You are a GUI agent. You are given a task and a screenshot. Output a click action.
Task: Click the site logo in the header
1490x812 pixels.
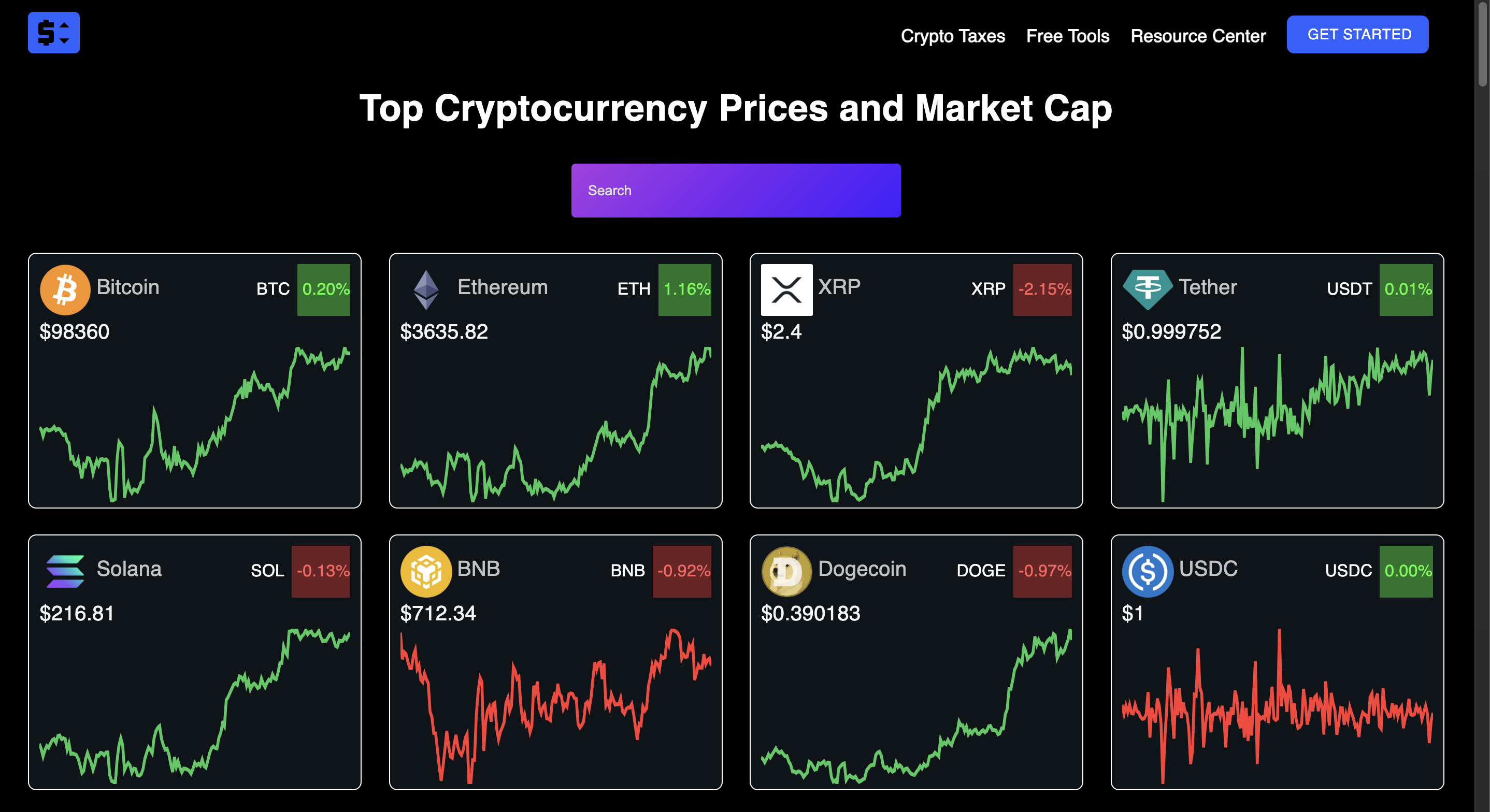coord(54,33)
